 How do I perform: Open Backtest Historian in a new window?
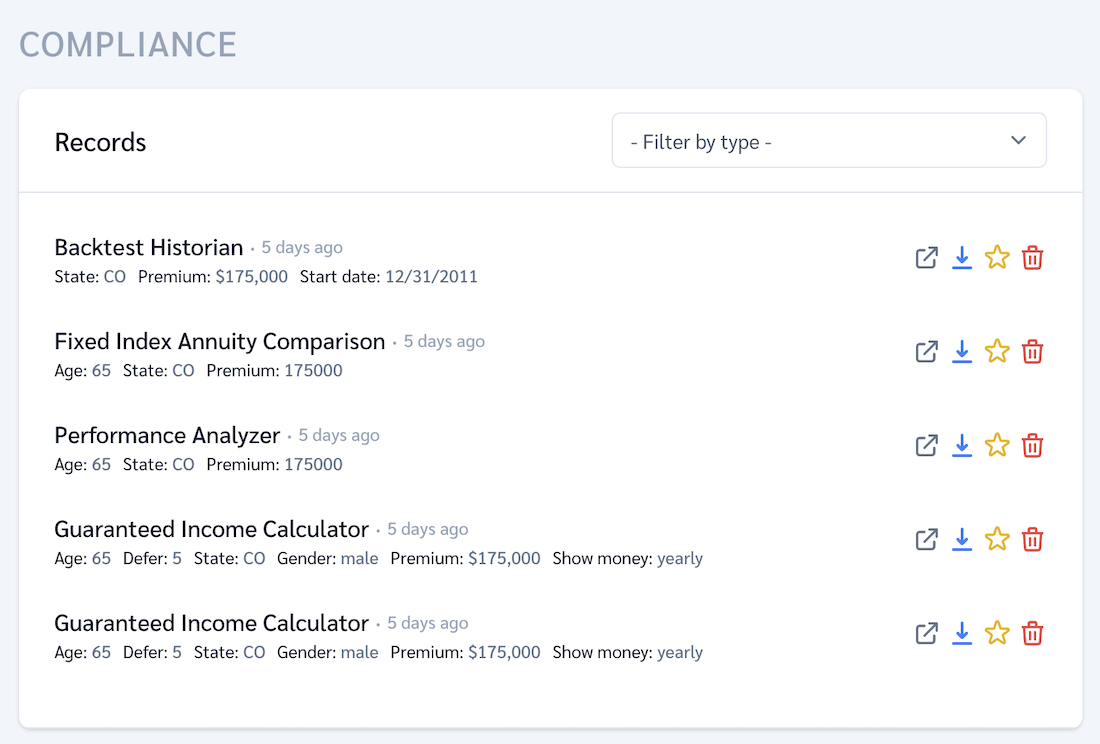point(926,257)
